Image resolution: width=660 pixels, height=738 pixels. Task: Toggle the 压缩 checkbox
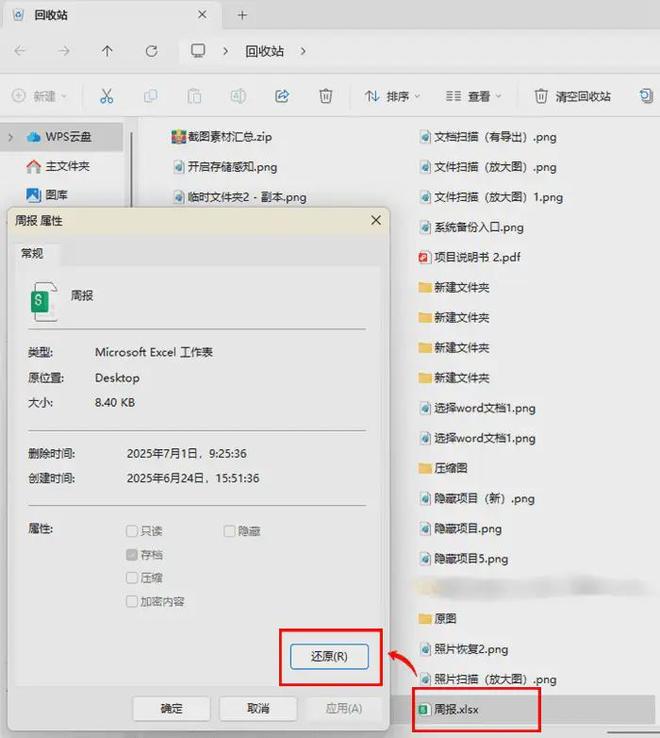(131, 578)
